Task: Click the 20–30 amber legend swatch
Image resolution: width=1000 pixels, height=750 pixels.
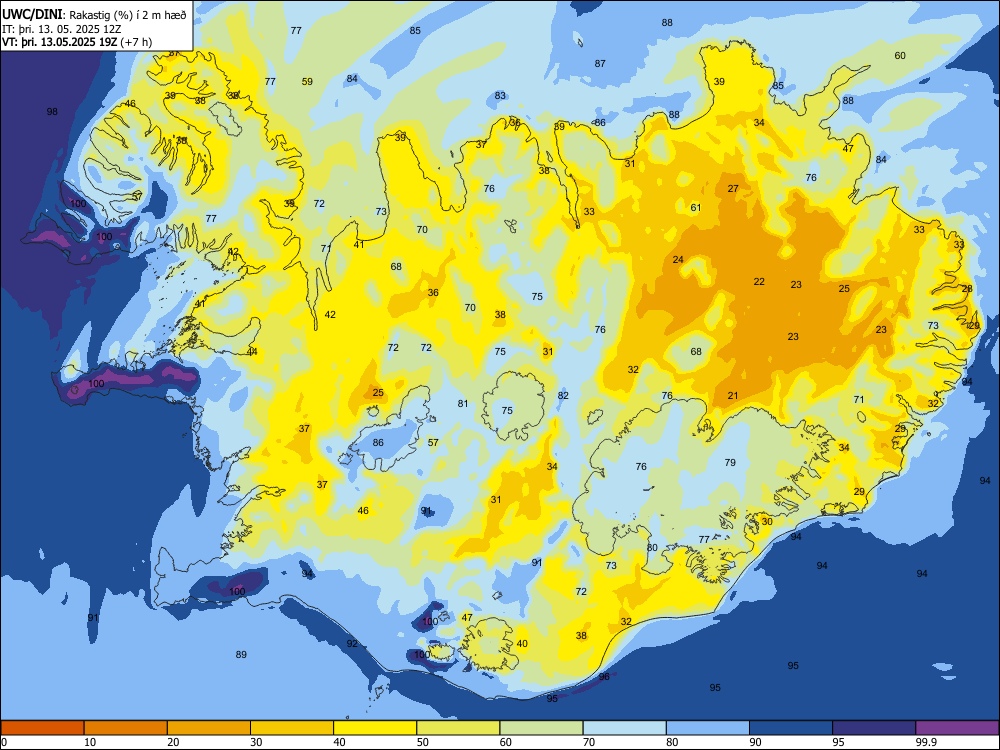Action: click(209, 728)
